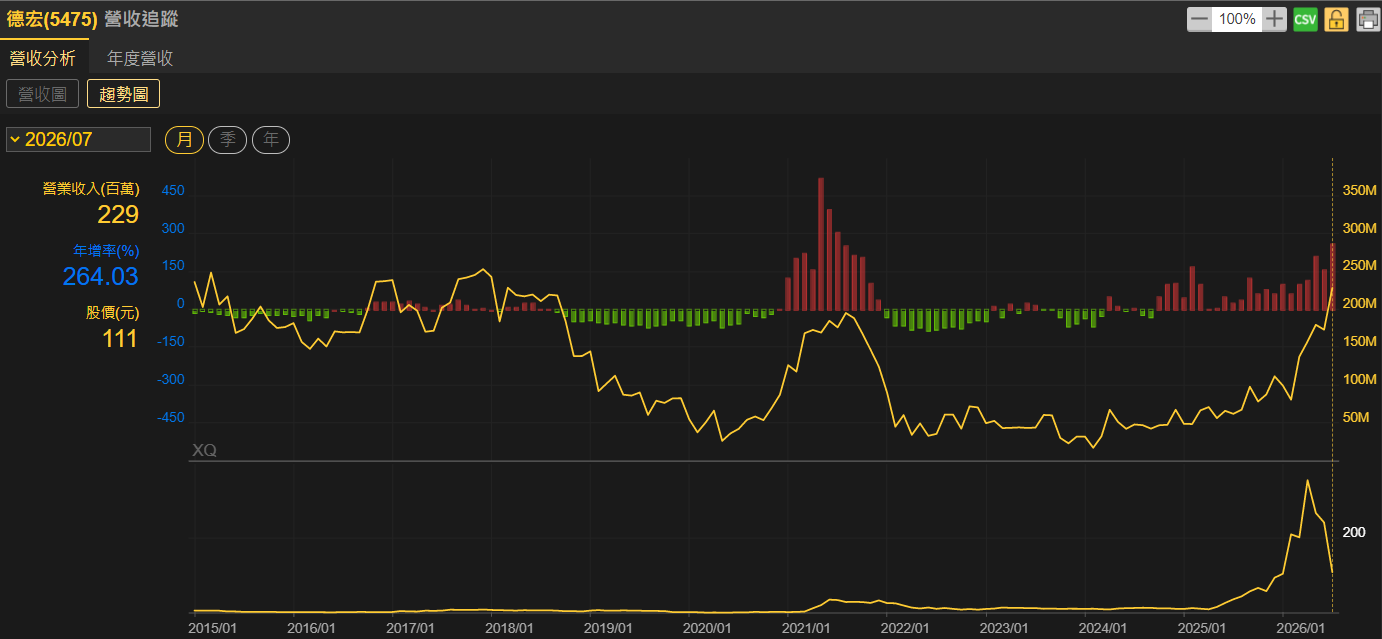Click the 股價(元) label
This screenshot has width=1382, height=639.
(113, 313)
